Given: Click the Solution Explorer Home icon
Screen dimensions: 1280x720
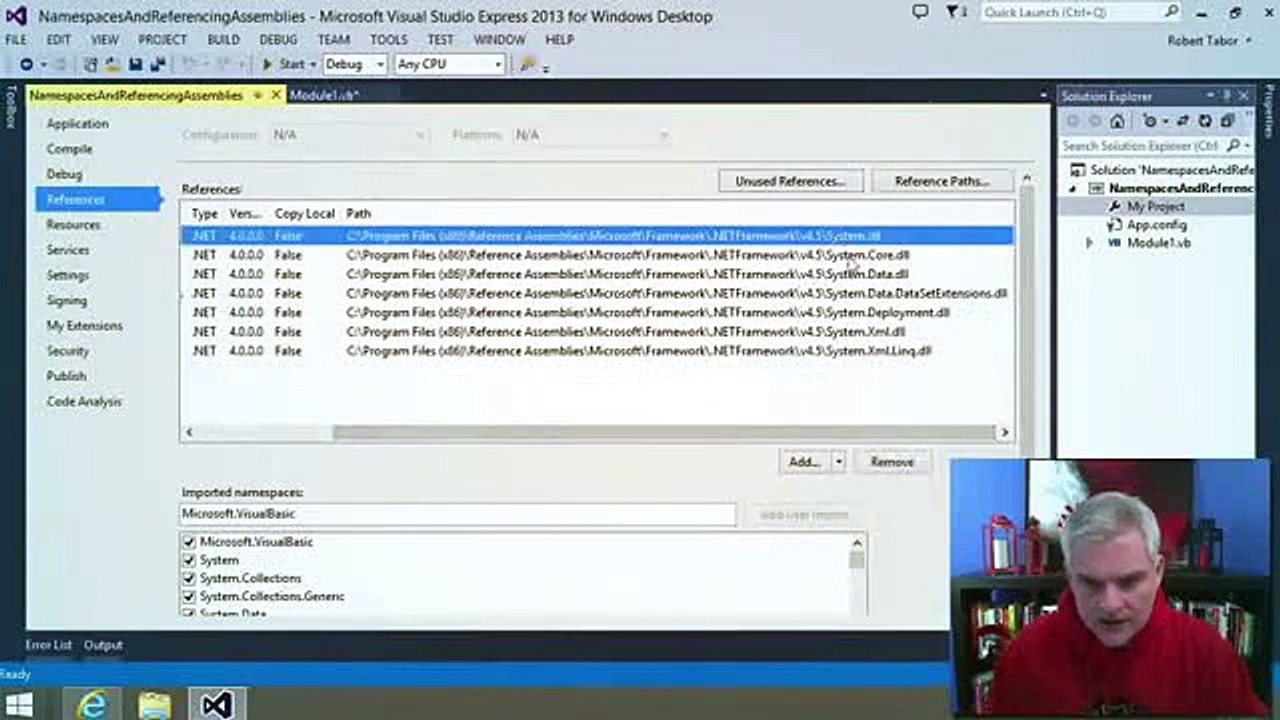Looking at the screenshot, I should (1117, 121).
